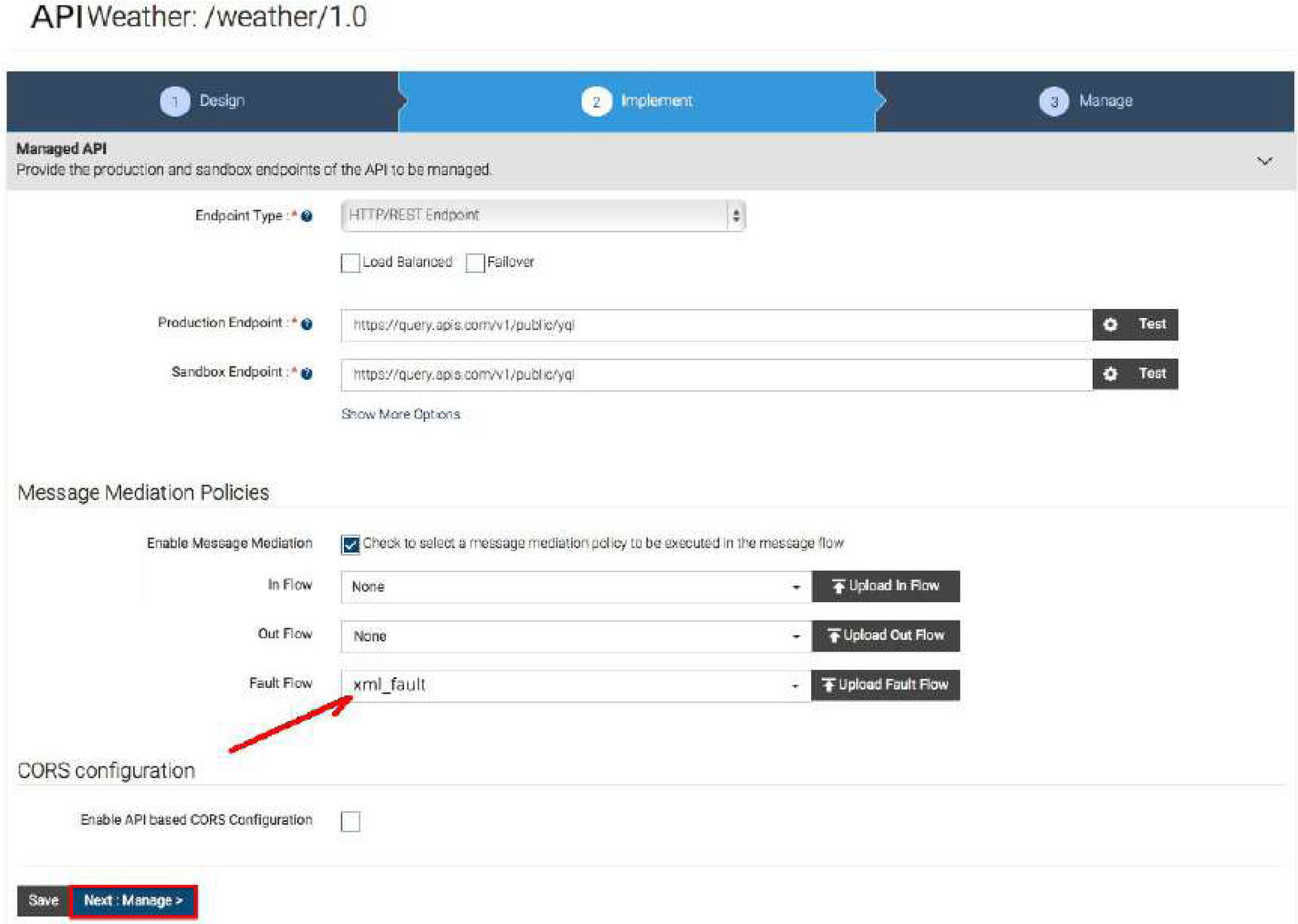
Task: Click Show More Options link
Action: [x=401, y=415]
